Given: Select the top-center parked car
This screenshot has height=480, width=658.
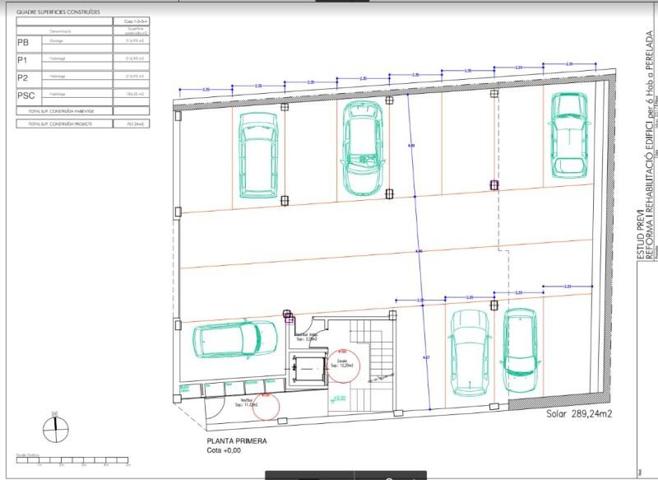Looking at the screenshot, I should coord(362,150).
